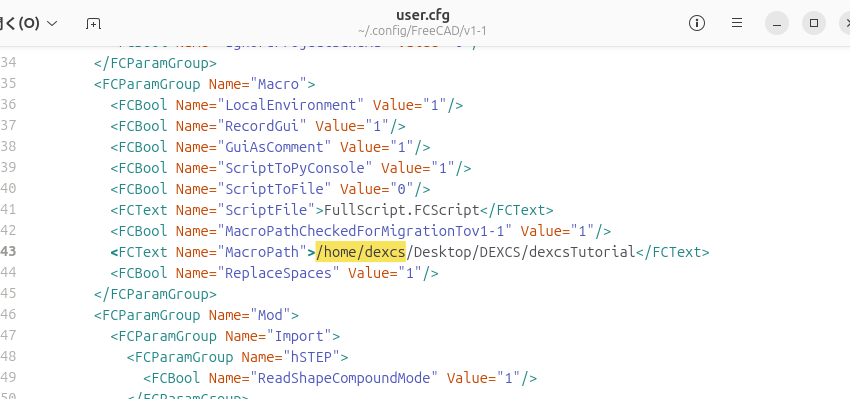850x399 pixels.
Task: Open the hamburger main menu
Action: tap(737, 23)
